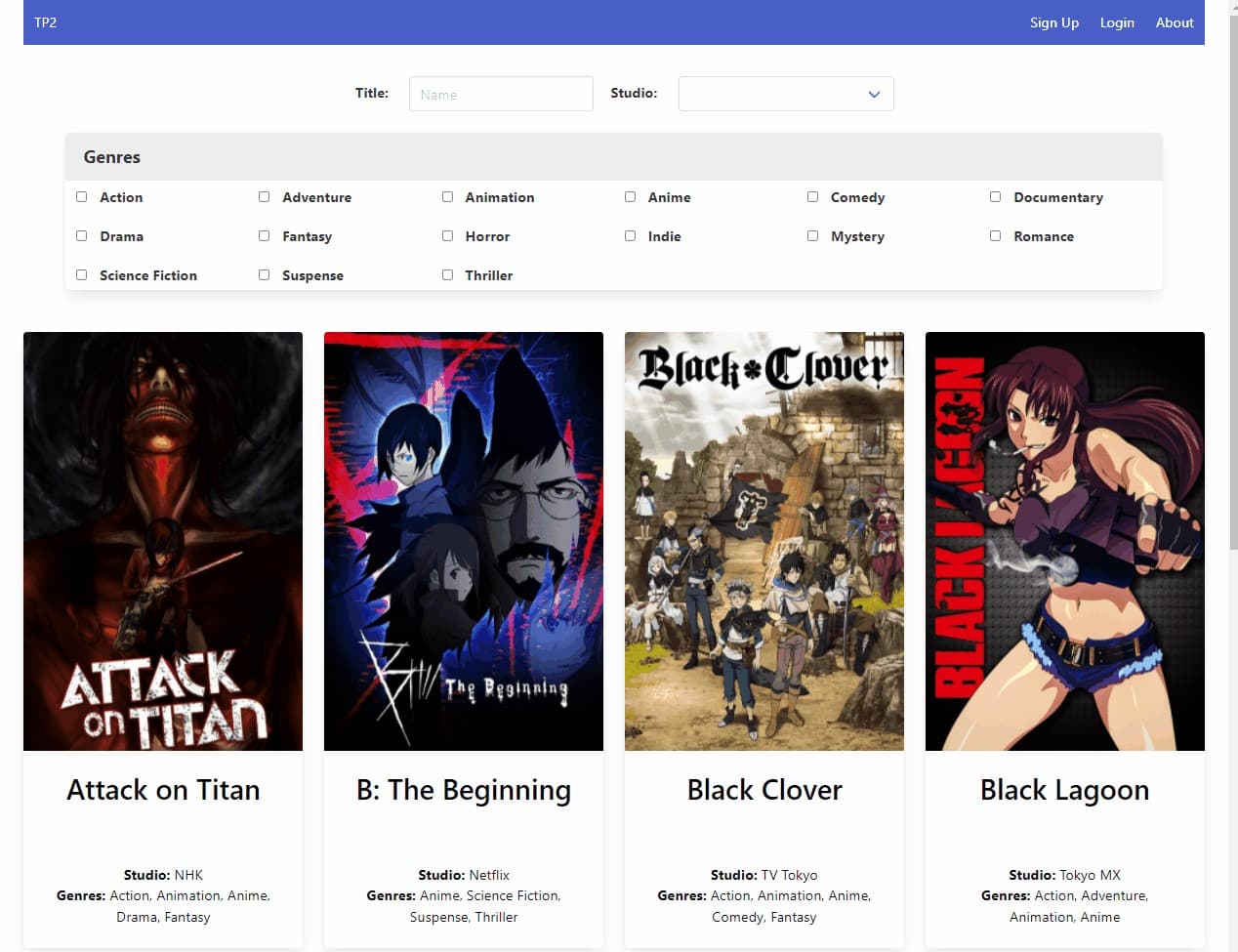Tick the Suspense checkbox
Image resolution: width=1238 pixels, height=952 pixels.
tap(264, 274)
